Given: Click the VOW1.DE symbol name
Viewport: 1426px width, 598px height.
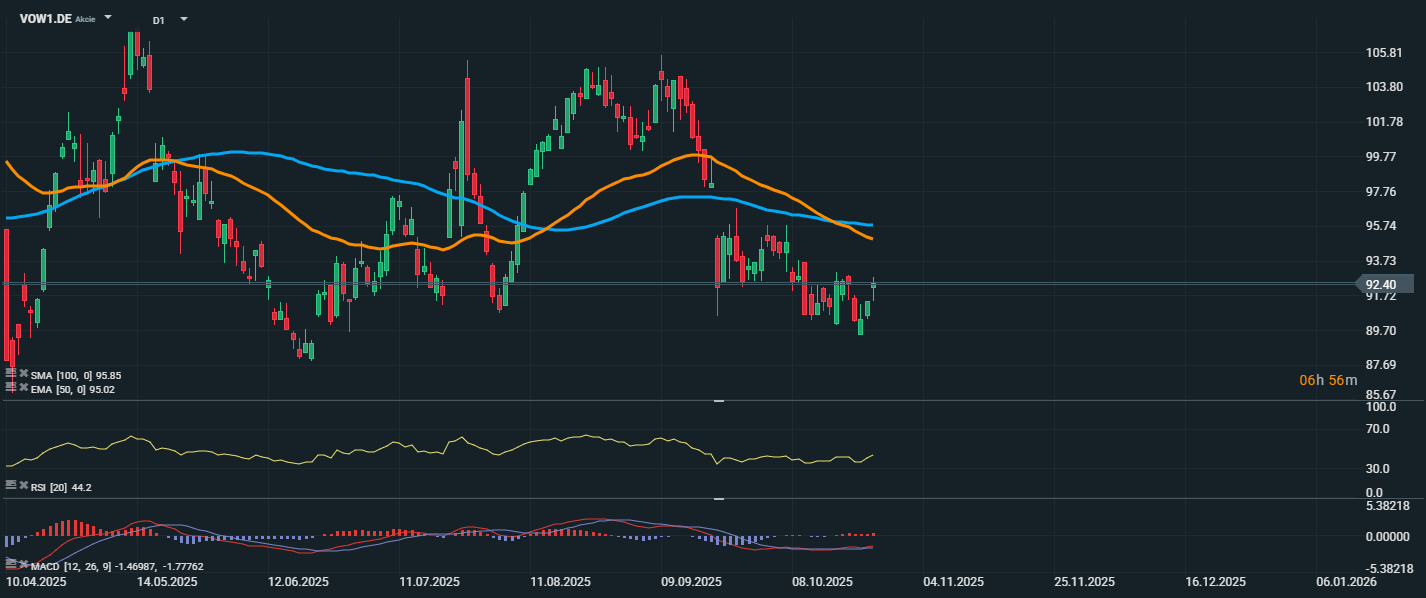Looking at the screenshot, I should tap(46, 19).
